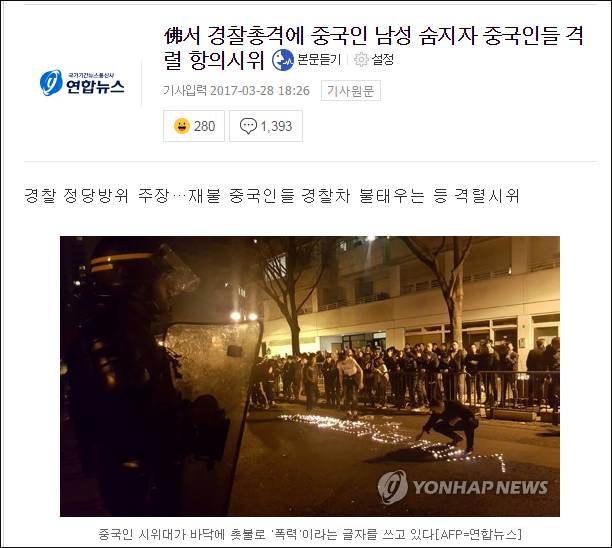Viewport: 612px width, 548px height.
Task: Click the article headline about 중국인 항의시위
Action: [374, 48]
